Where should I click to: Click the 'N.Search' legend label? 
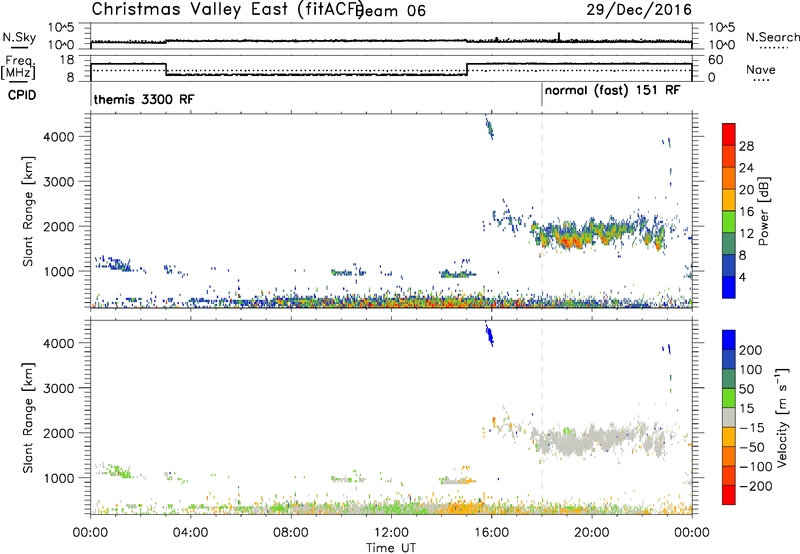772,37
